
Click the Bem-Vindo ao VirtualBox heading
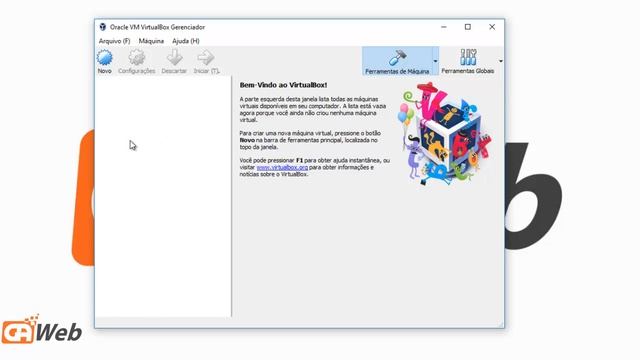pos(283,85)
